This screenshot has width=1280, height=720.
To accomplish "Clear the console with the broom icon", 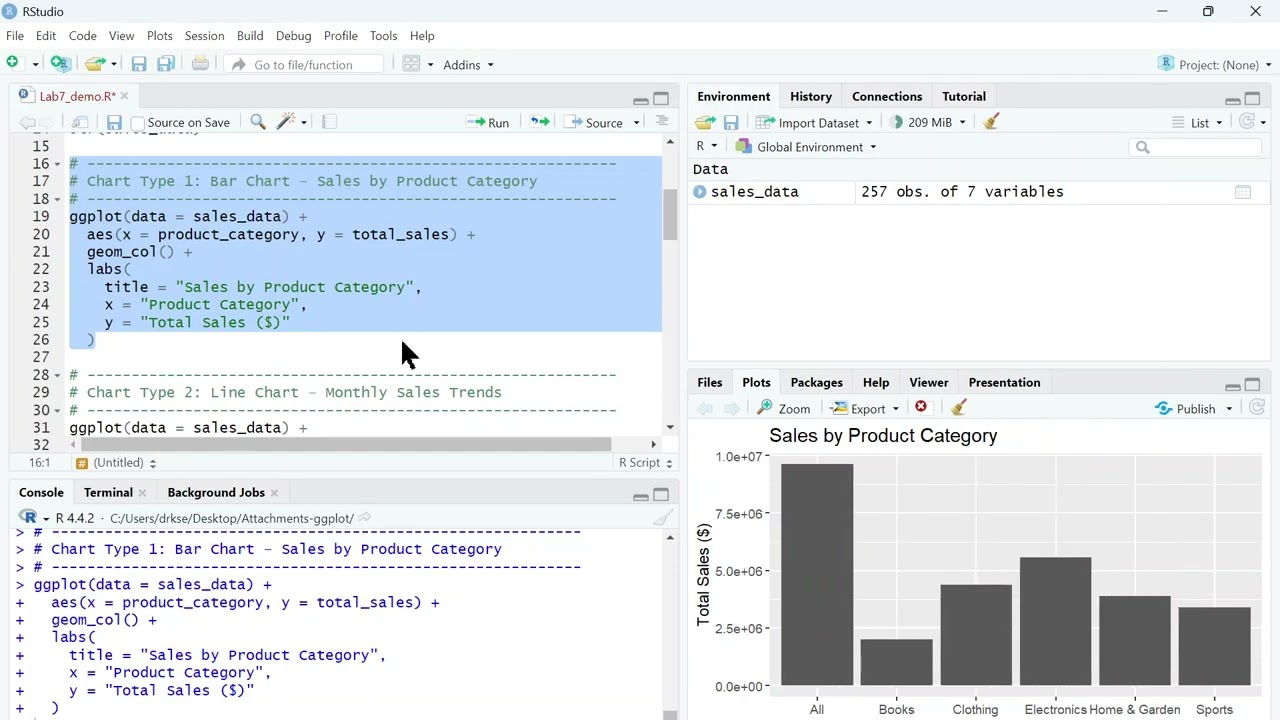I will click(x=662, y=518).
